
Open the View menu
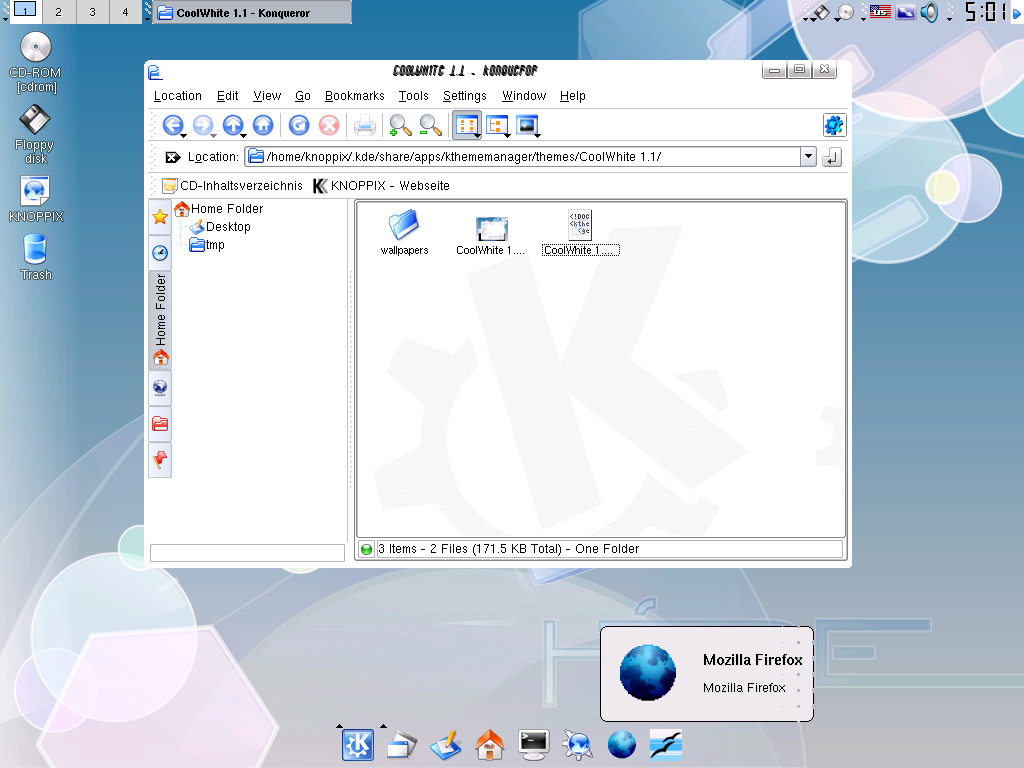tap(267, 96)
